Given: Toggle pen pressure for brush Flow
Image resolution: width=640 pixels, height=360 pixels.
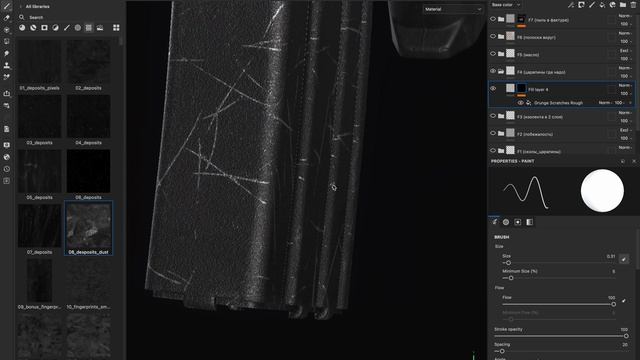Looking at the screenshot, I should click(624, 301).
